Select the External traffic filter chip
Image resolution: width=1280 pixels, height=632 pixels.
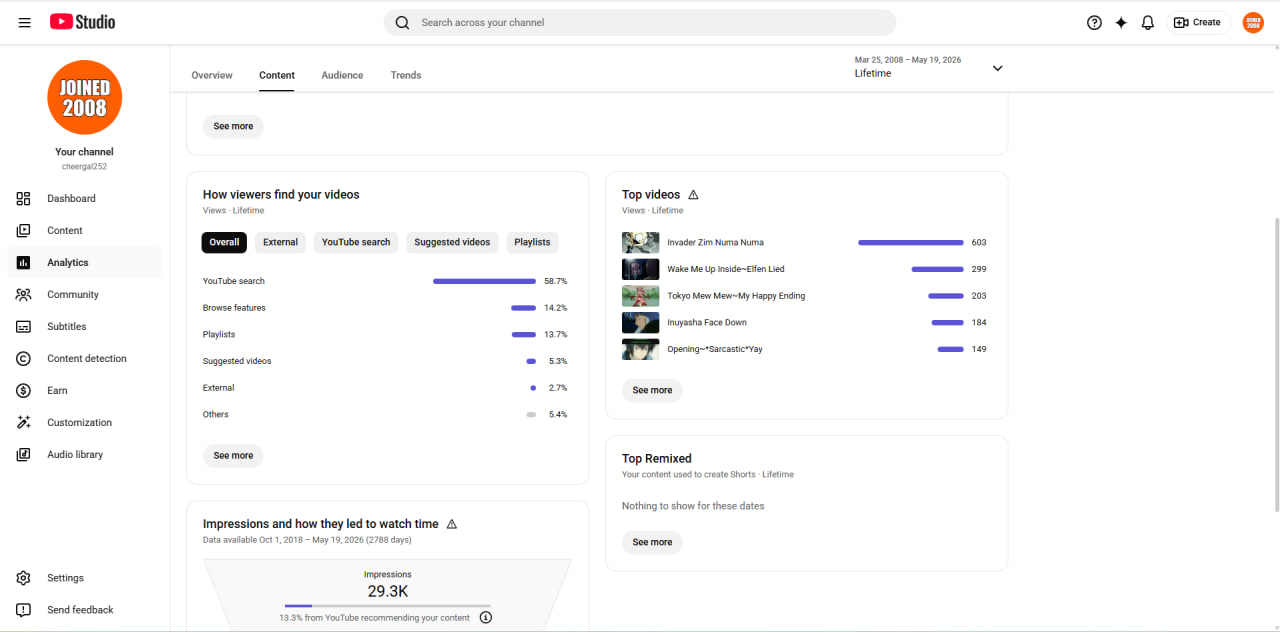(280, 242)
